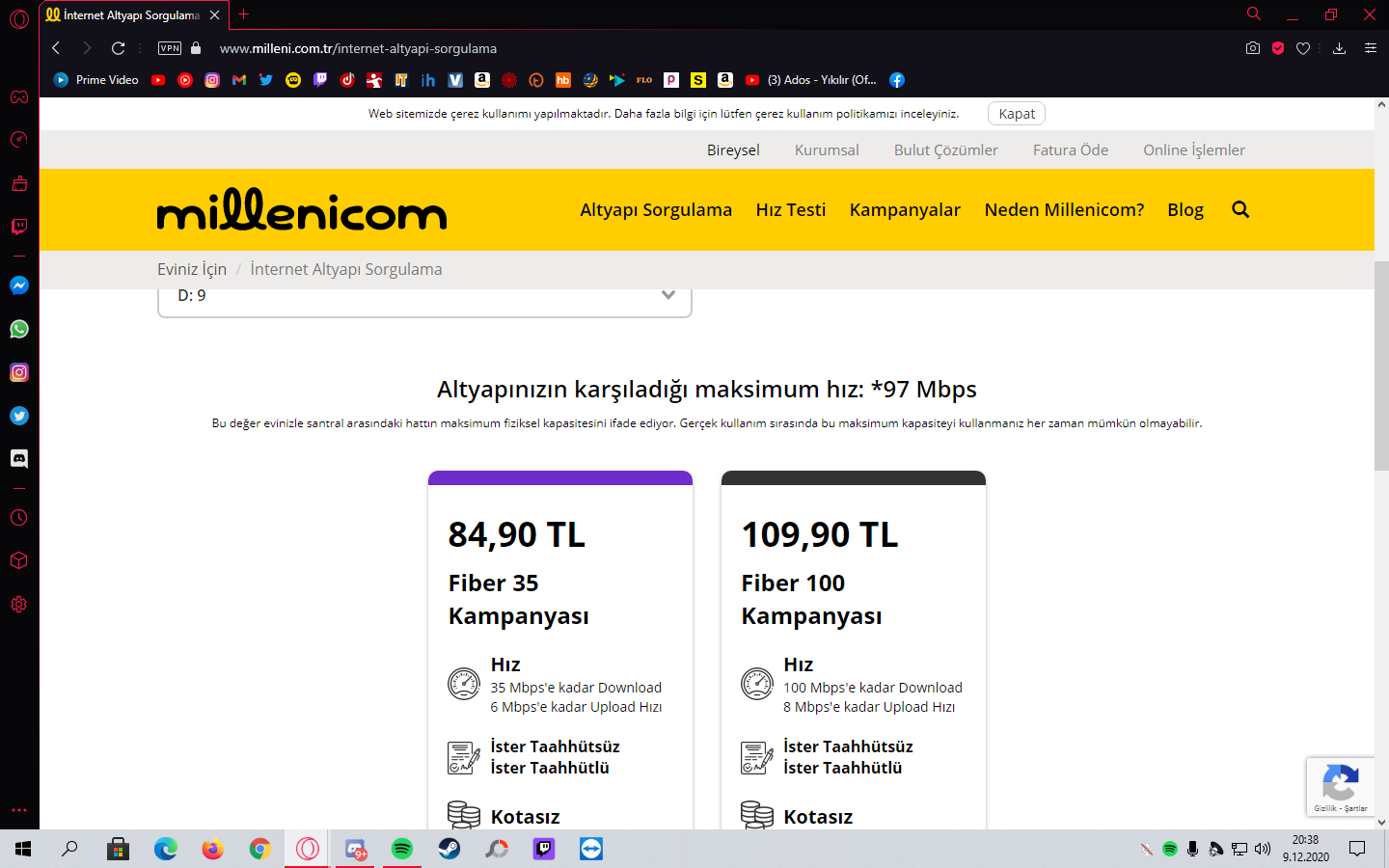Go to Eviniz İçin breadcrumb link
The width and height of the screenshot is (1389, 868).
[x=192, y=269]
